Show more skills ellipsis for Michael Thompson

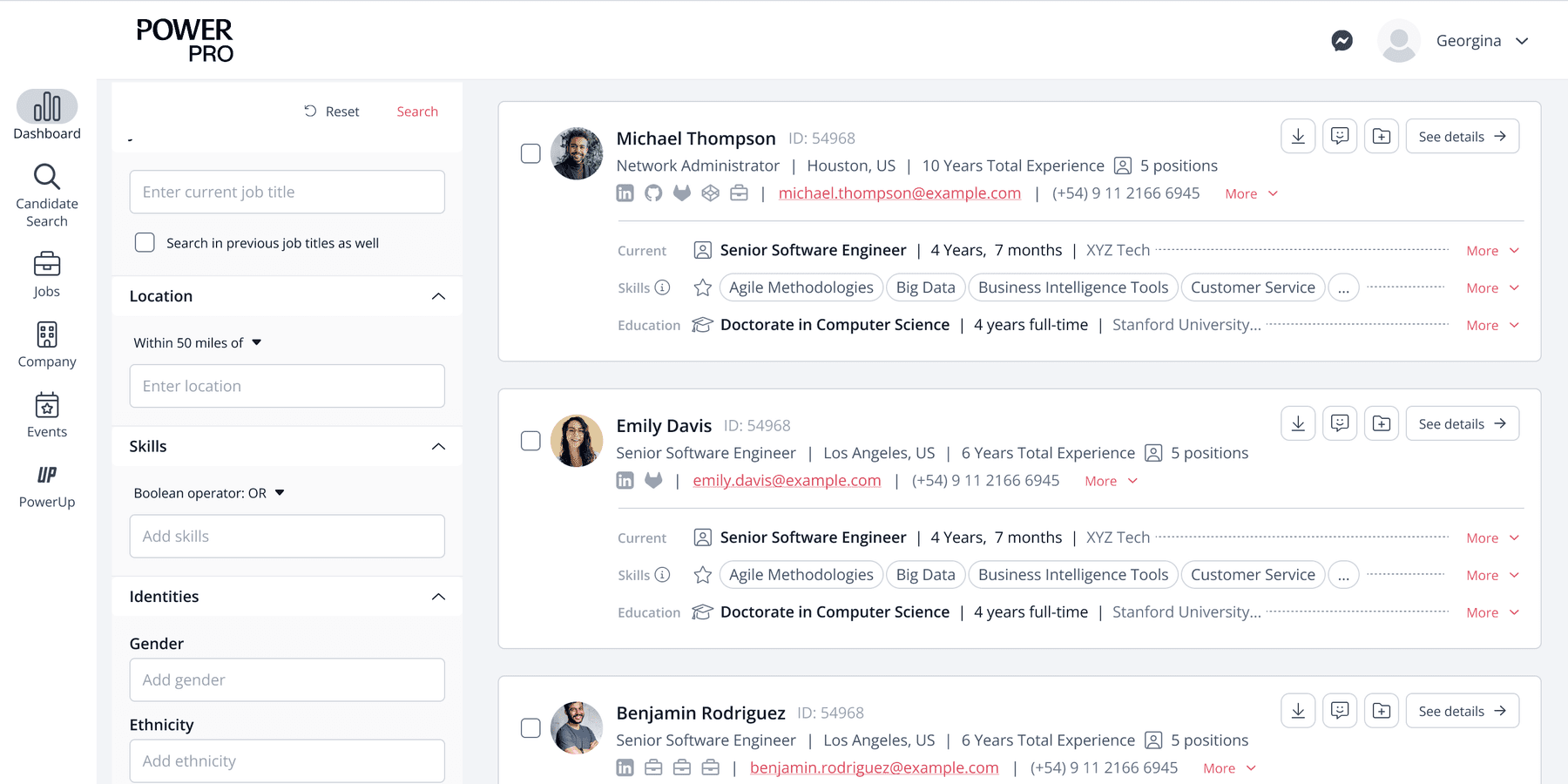point(1344,287)
